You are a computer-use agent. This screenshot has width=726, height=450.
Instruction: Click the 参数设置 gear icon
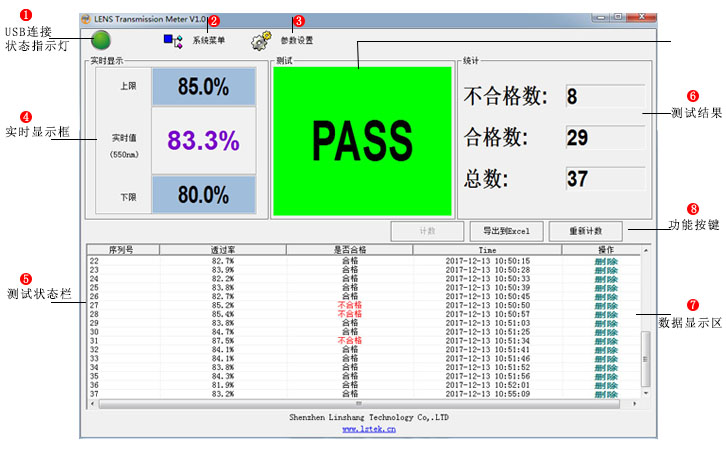coord(262,41)
